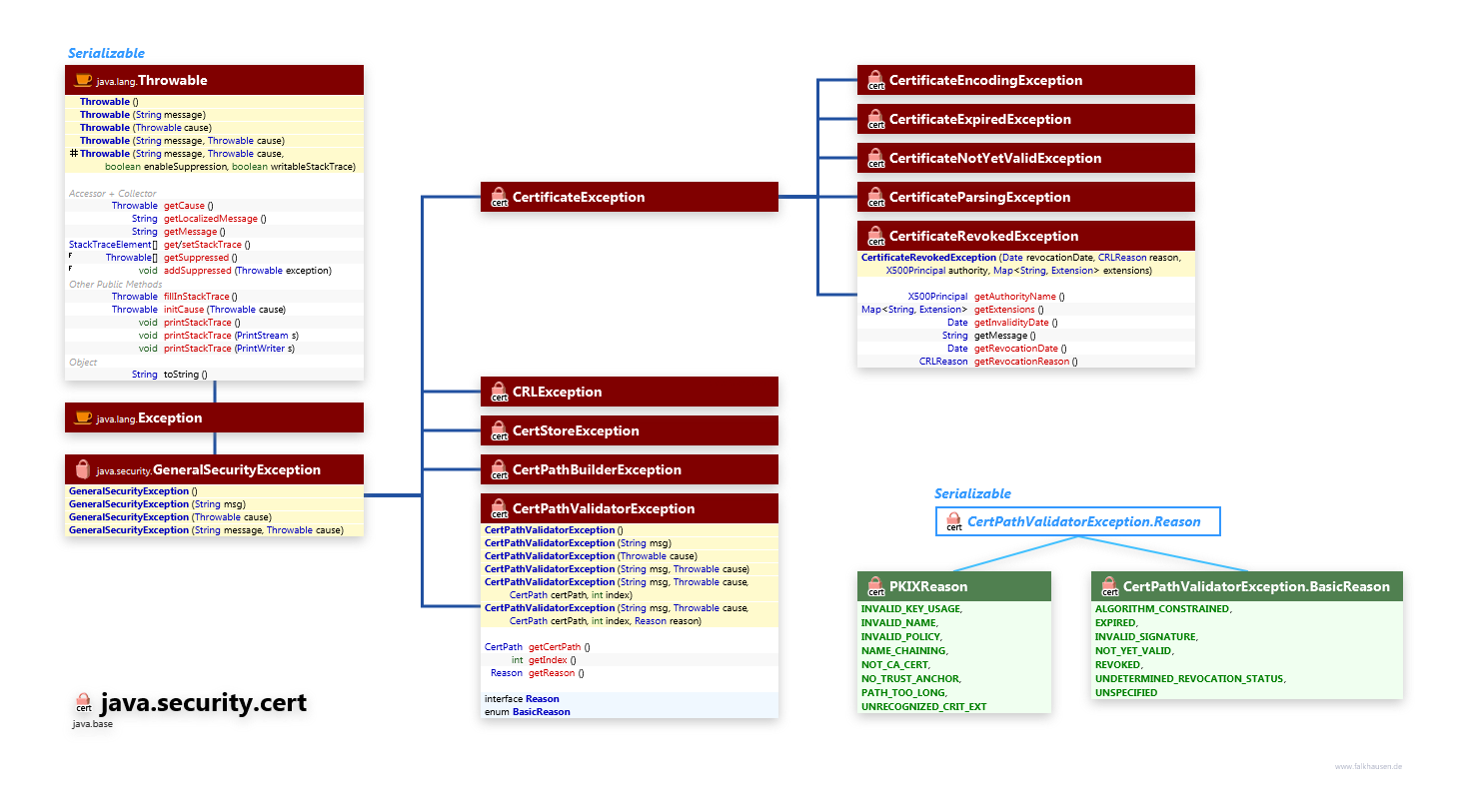Viewport: 1459px width, 812px height.
Task: Open the CertificateRevokedException class header
Action: coord(1026,236)
